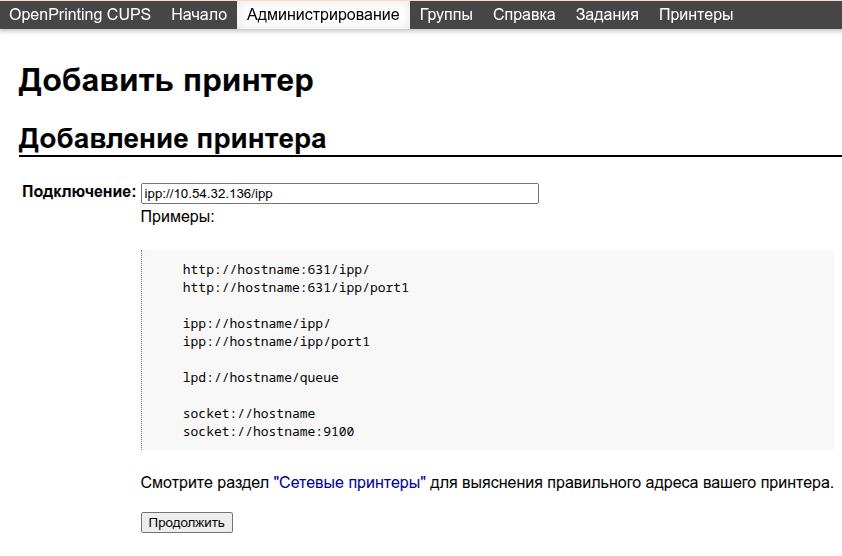Click the Подключение field label
Screen dimensions: 842x556
79,192
